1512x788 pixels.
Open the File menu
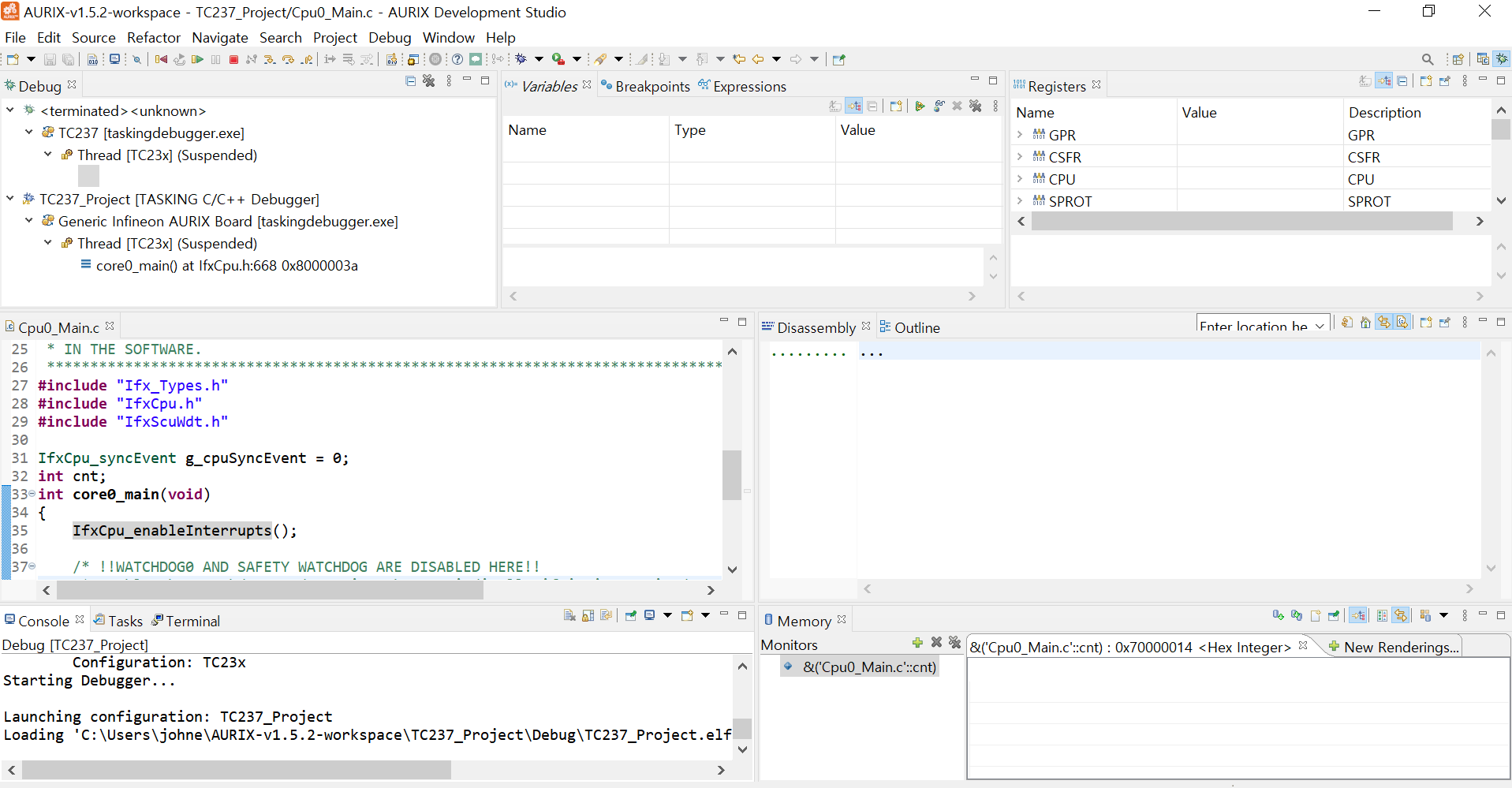(15, 37)
